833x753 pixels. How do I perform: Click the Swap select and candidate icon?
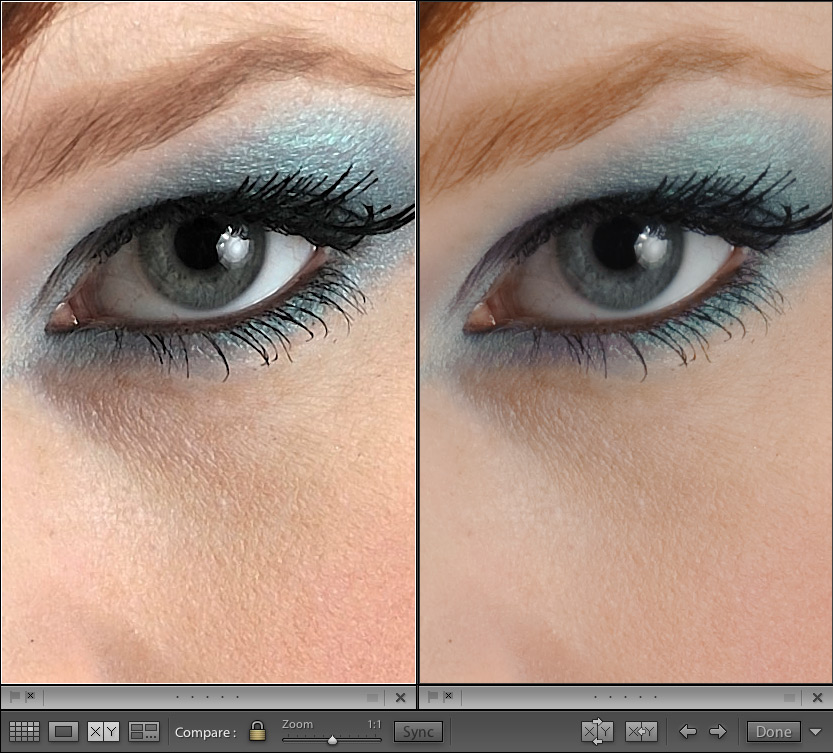(598, 731)
